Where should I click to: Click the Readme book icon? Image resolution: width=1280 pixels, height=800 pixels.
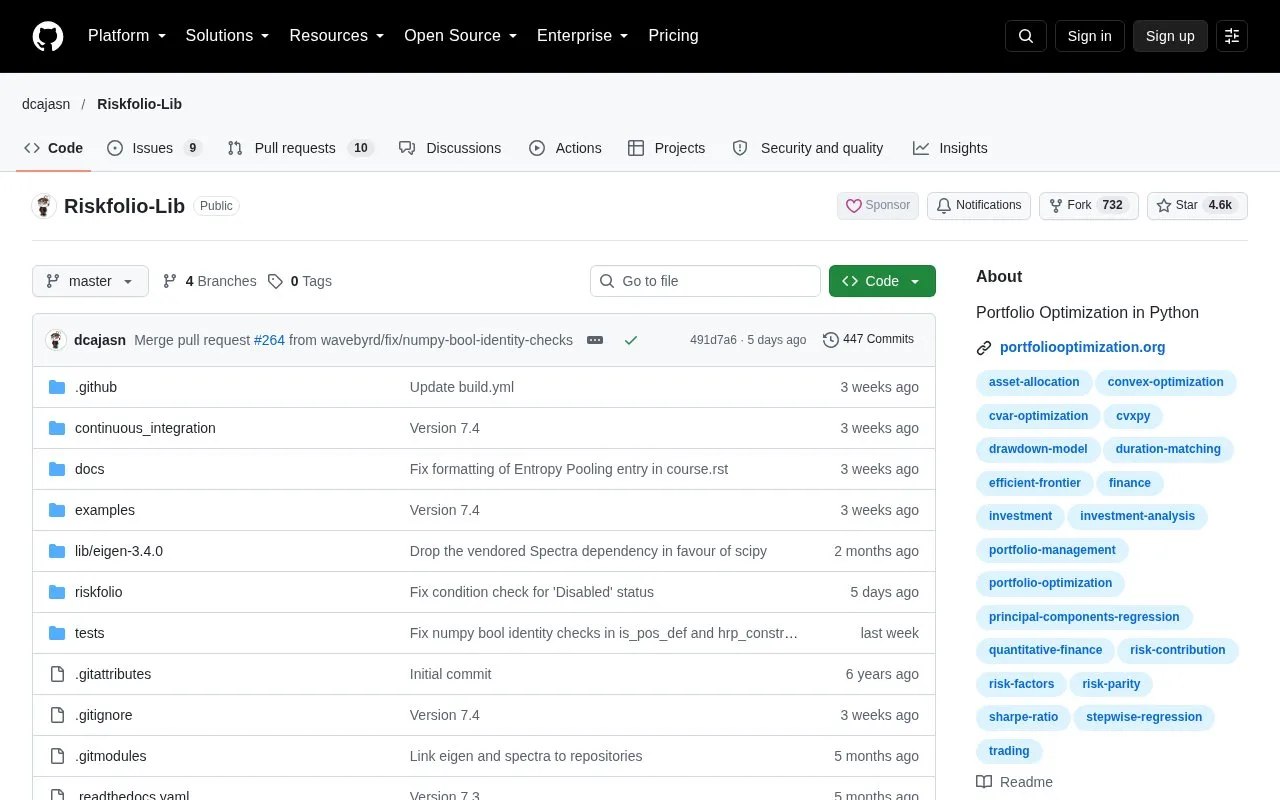click(984, 782)
